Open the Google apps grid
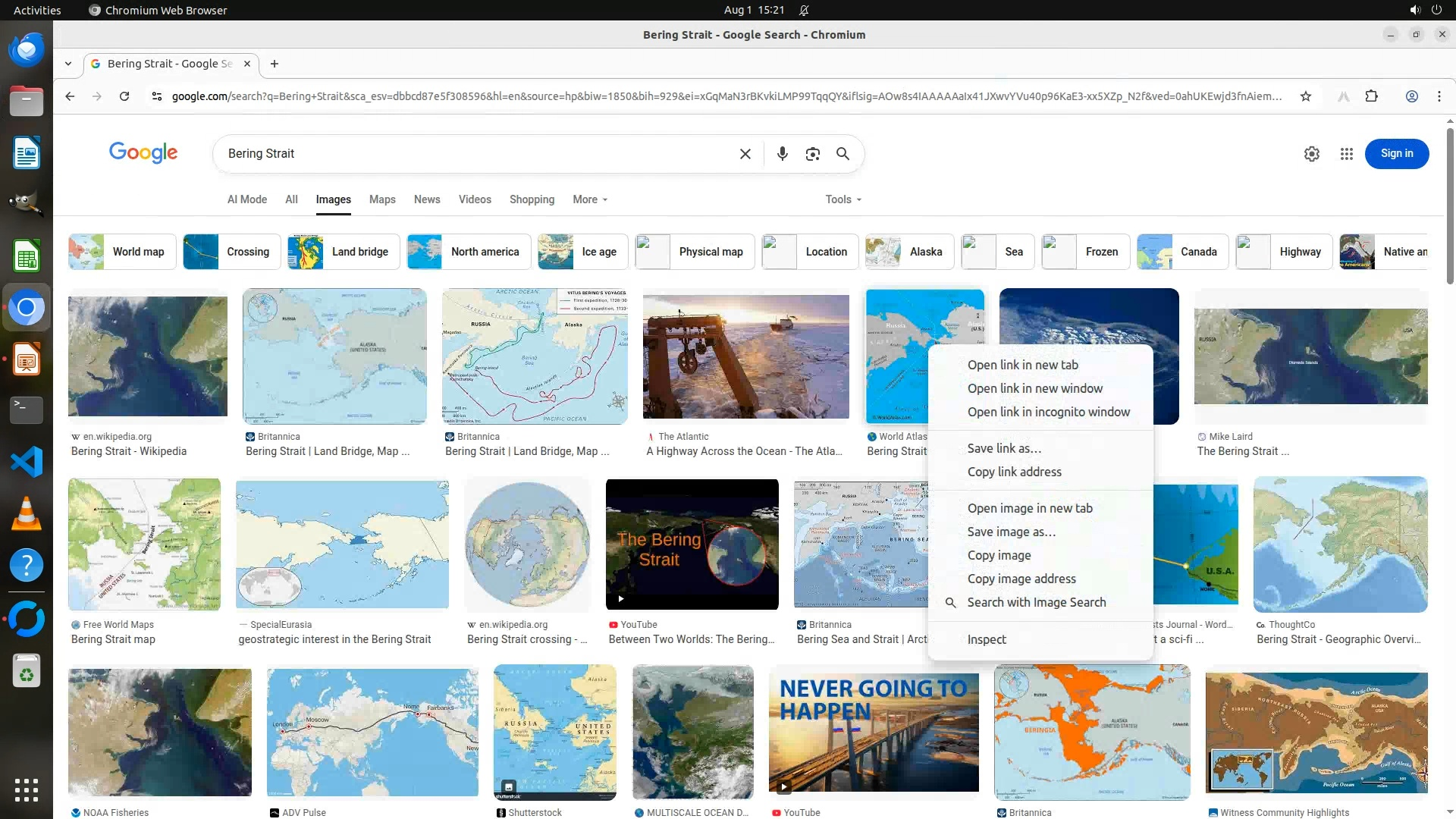The image size is (1456, 819). coord(1346,154)
